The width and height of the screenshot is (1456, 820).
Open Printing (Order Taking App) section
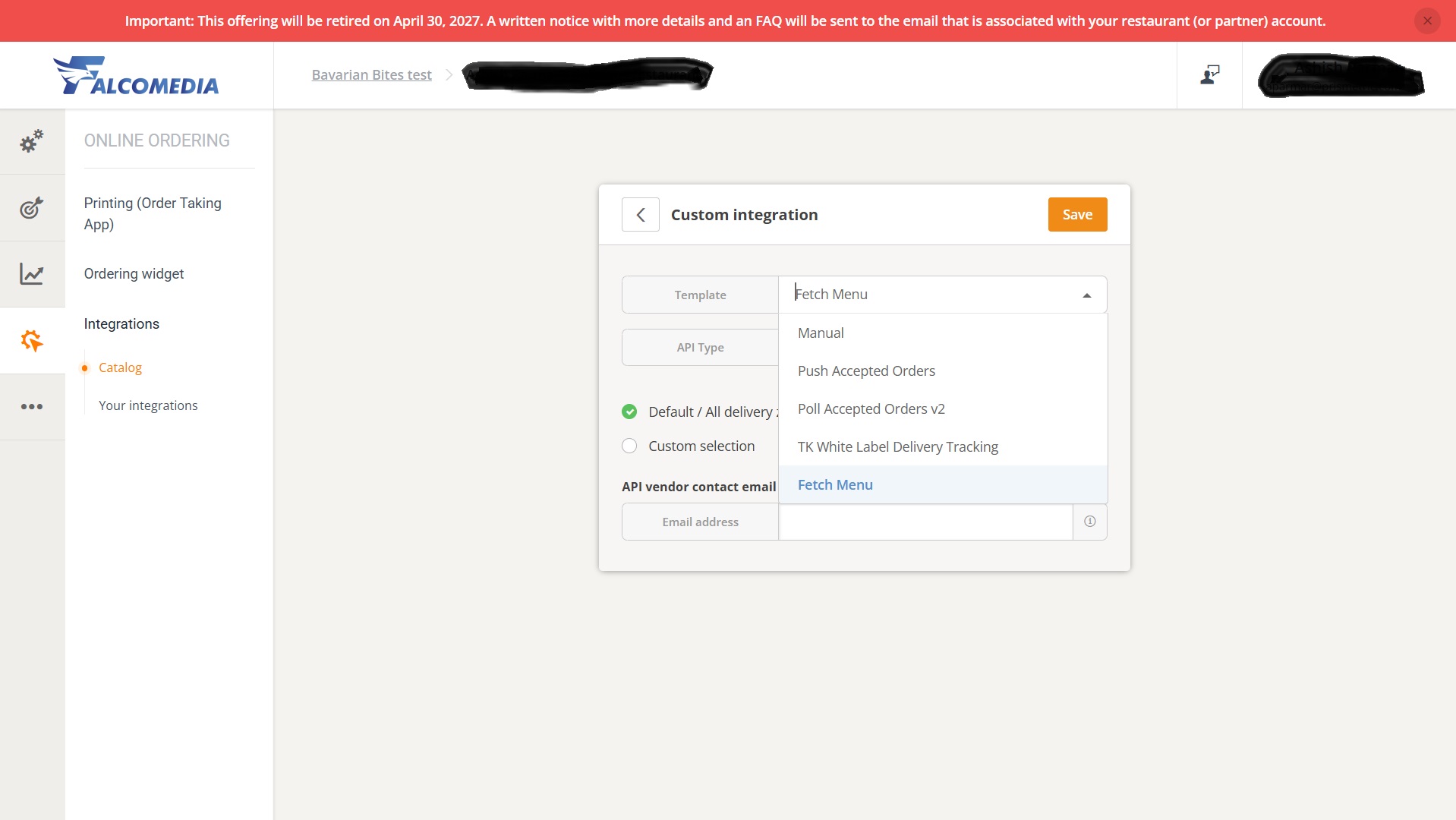tap(153, 213)
